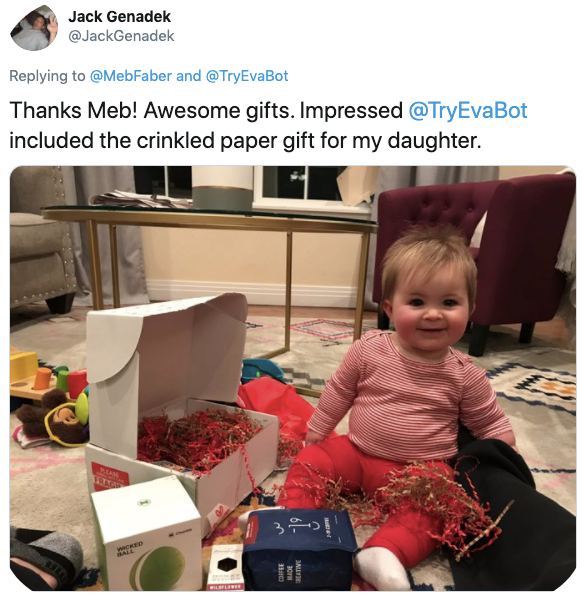Click the small Wildflower honey box
Image resolution: width=586 pixels, height=602 pixels.
click(225, 568)
